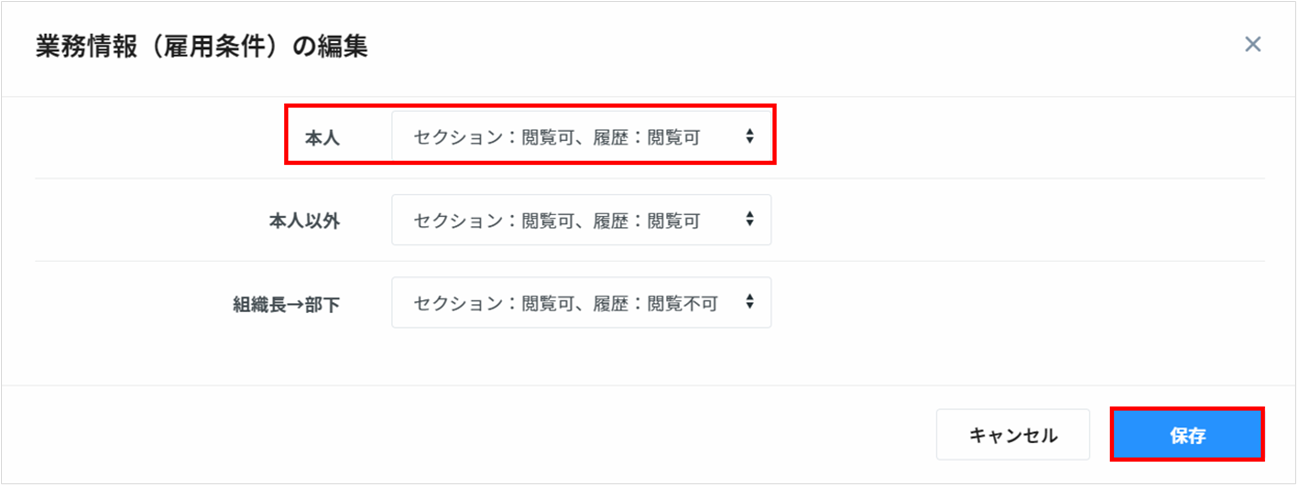Open the 本人以外 permission dropdown
Image resolution: width=1297 pixels, height=485 pixels.
[581, 220]
